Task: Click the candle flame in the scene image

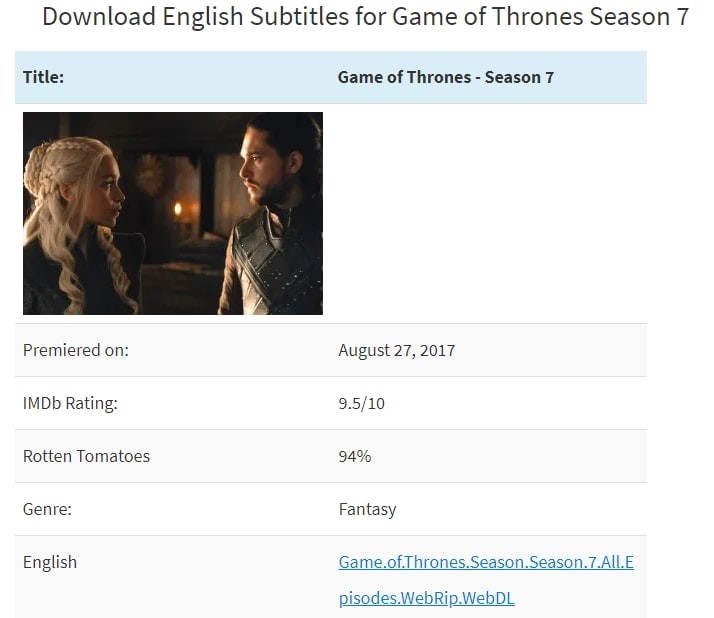Action: pyautogui.click(x=178, y=209)
